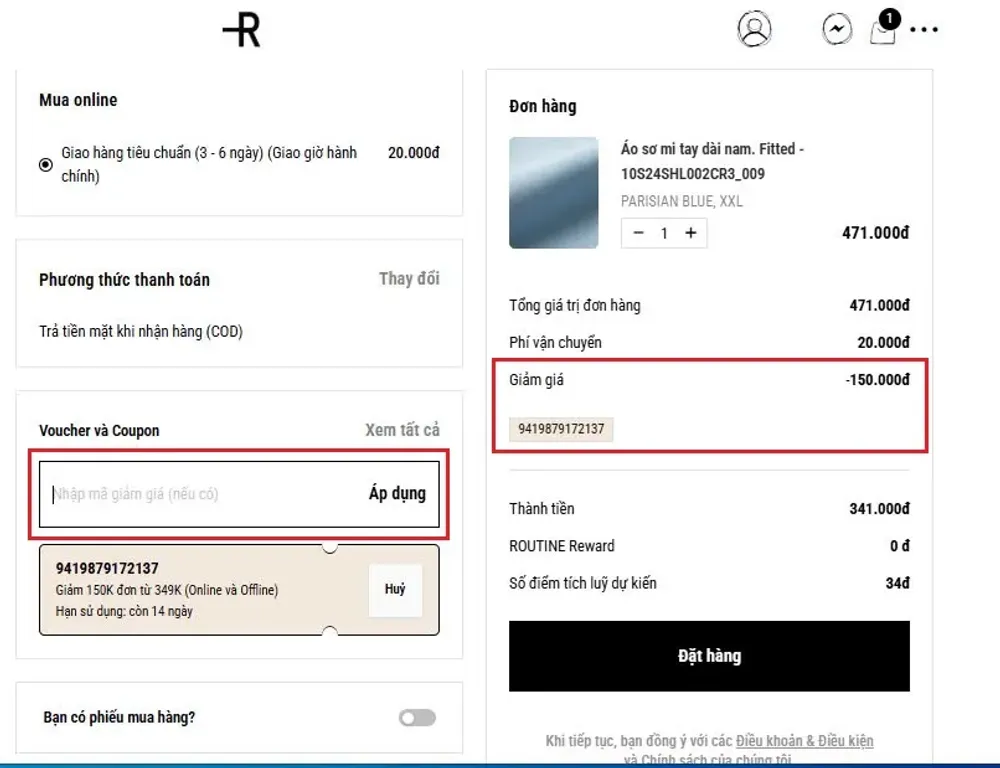
Task: Click the 'Đơn hàng' heading
Action: pos(543,106)
